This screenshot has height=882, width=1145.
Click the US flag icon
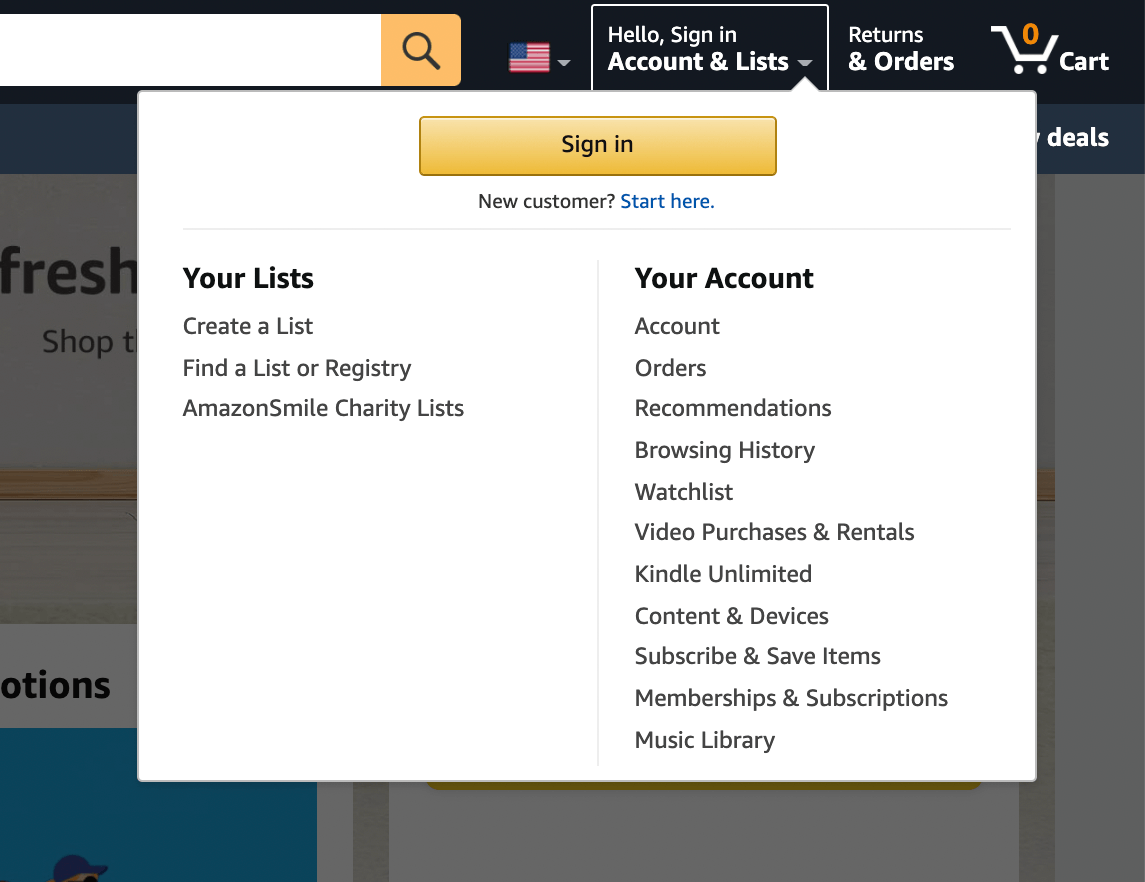coord(529,57)
